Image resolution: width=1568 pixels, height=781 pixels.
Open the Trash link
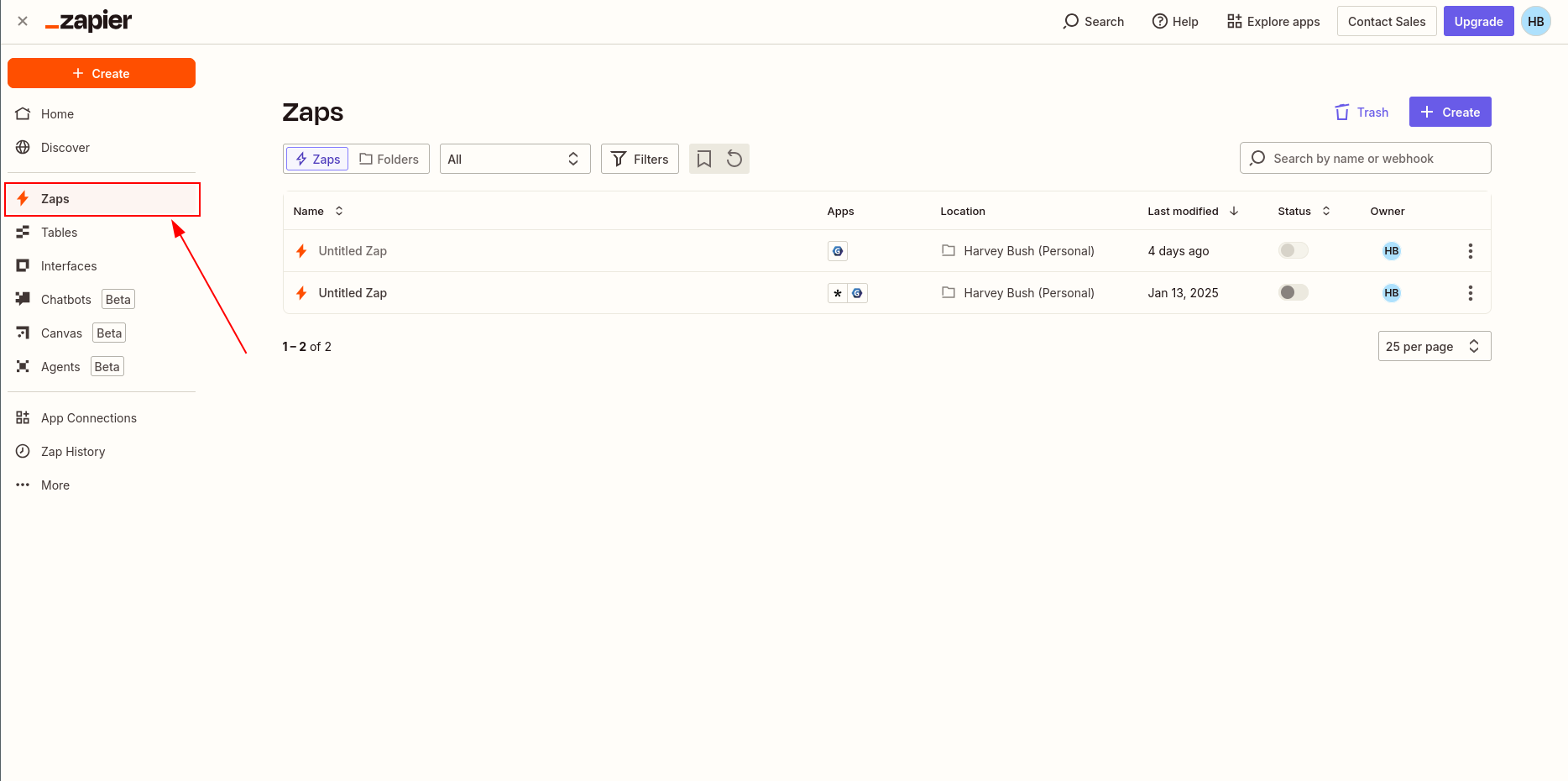pyautogui.click(x=1362, y=112)
